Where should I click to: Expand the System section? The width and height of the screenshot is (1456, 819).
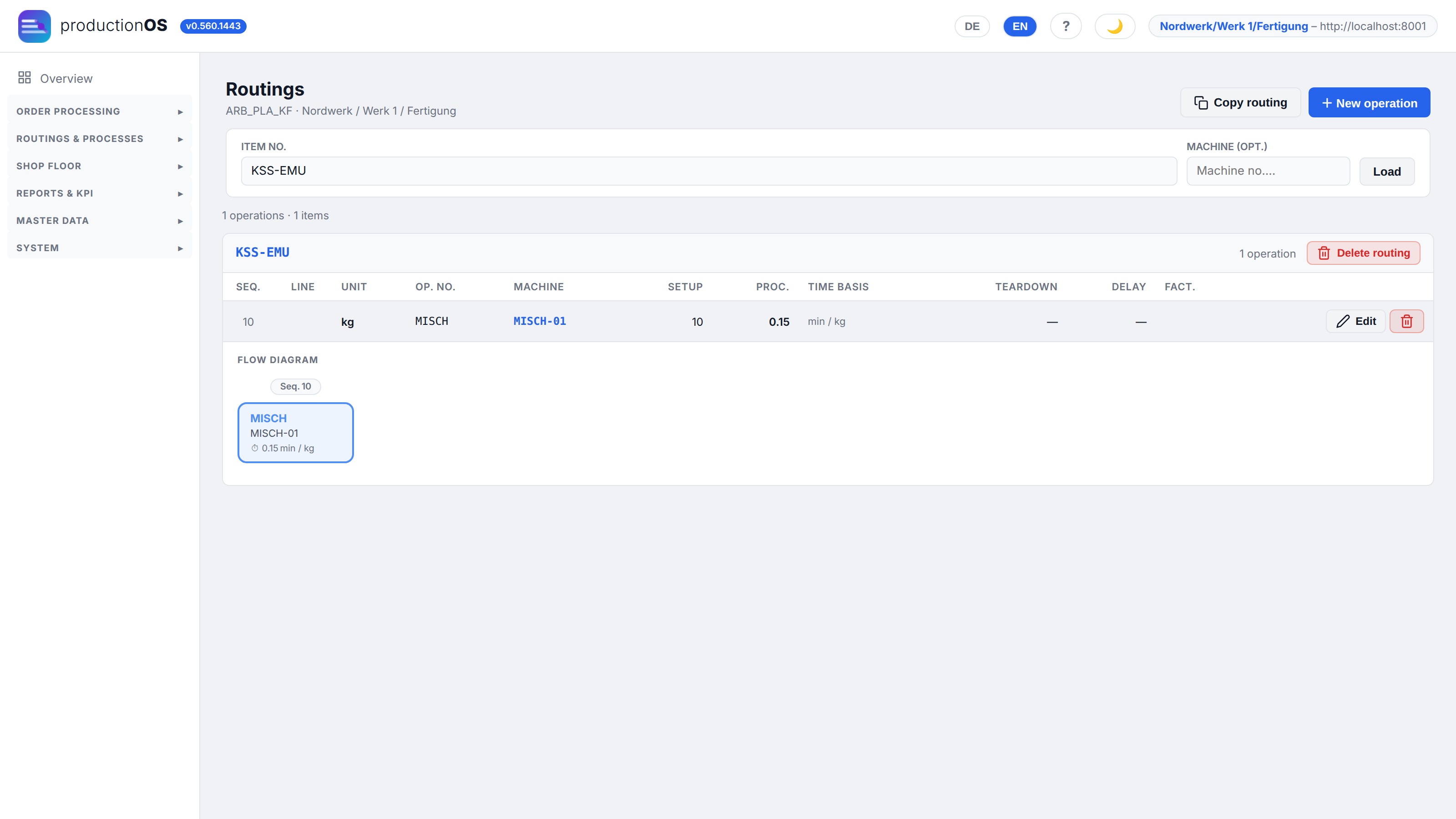[100, 248]
